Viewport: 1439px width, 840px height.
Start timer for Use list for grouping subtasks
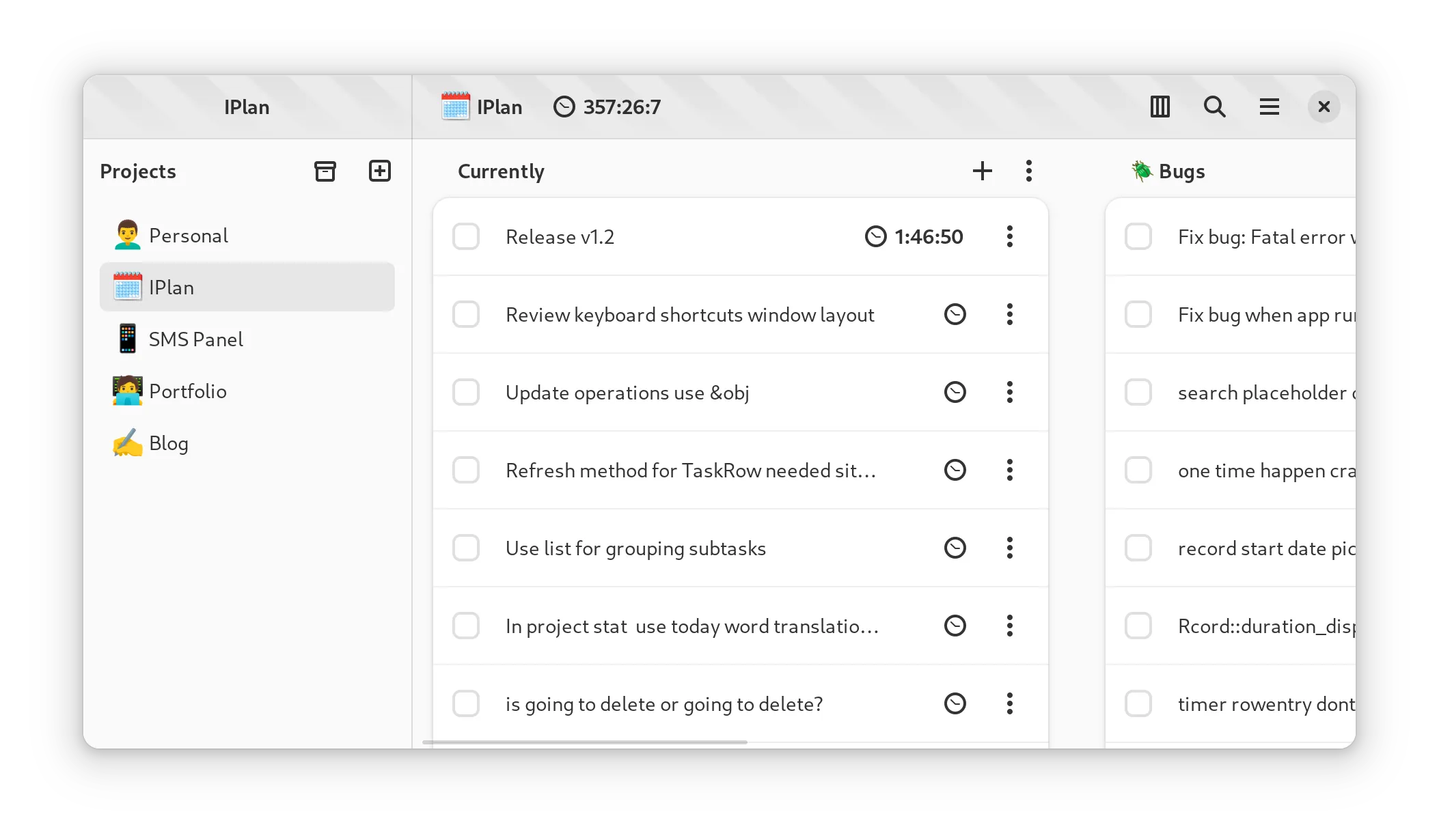pos(955,548)
